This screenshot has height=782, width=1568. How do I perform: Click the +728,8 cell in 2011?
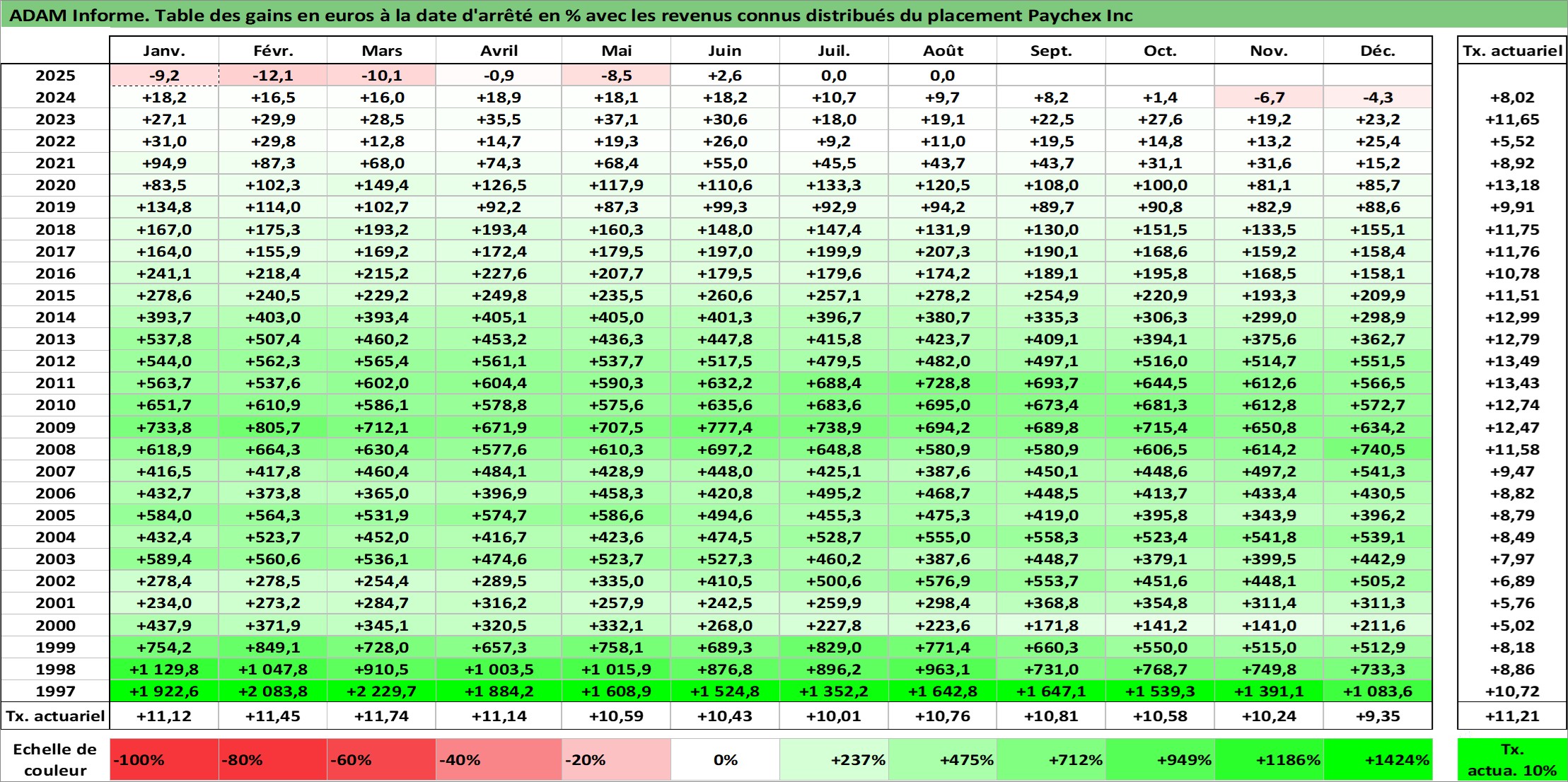tap(943, 383)
